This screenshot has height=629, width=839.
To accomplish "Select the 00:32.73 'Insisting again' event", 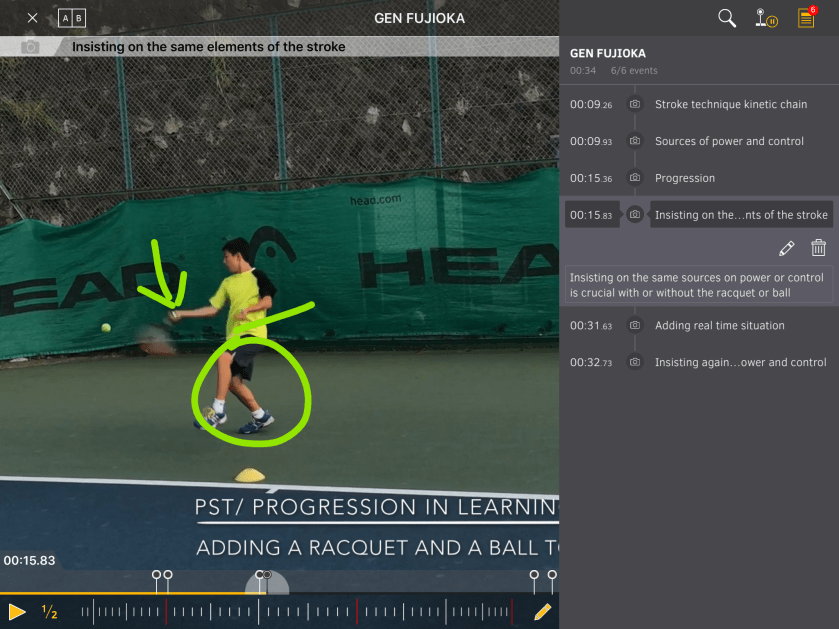I will (x=740, y=362).
